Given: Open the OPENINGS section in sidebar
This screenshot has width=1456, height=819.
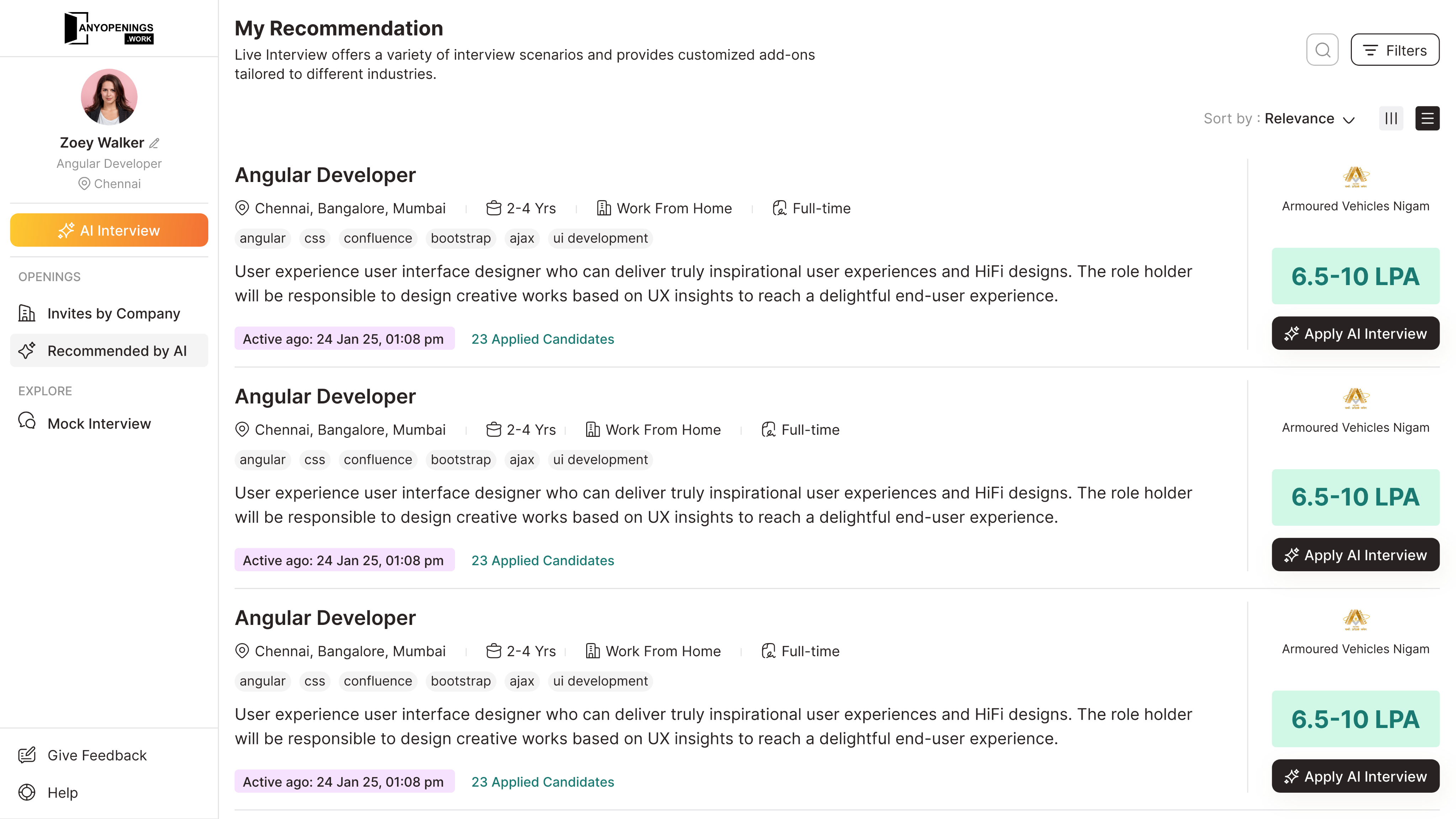Looking at the screenshot, I should pyautogui.click(x=49, y=277).
